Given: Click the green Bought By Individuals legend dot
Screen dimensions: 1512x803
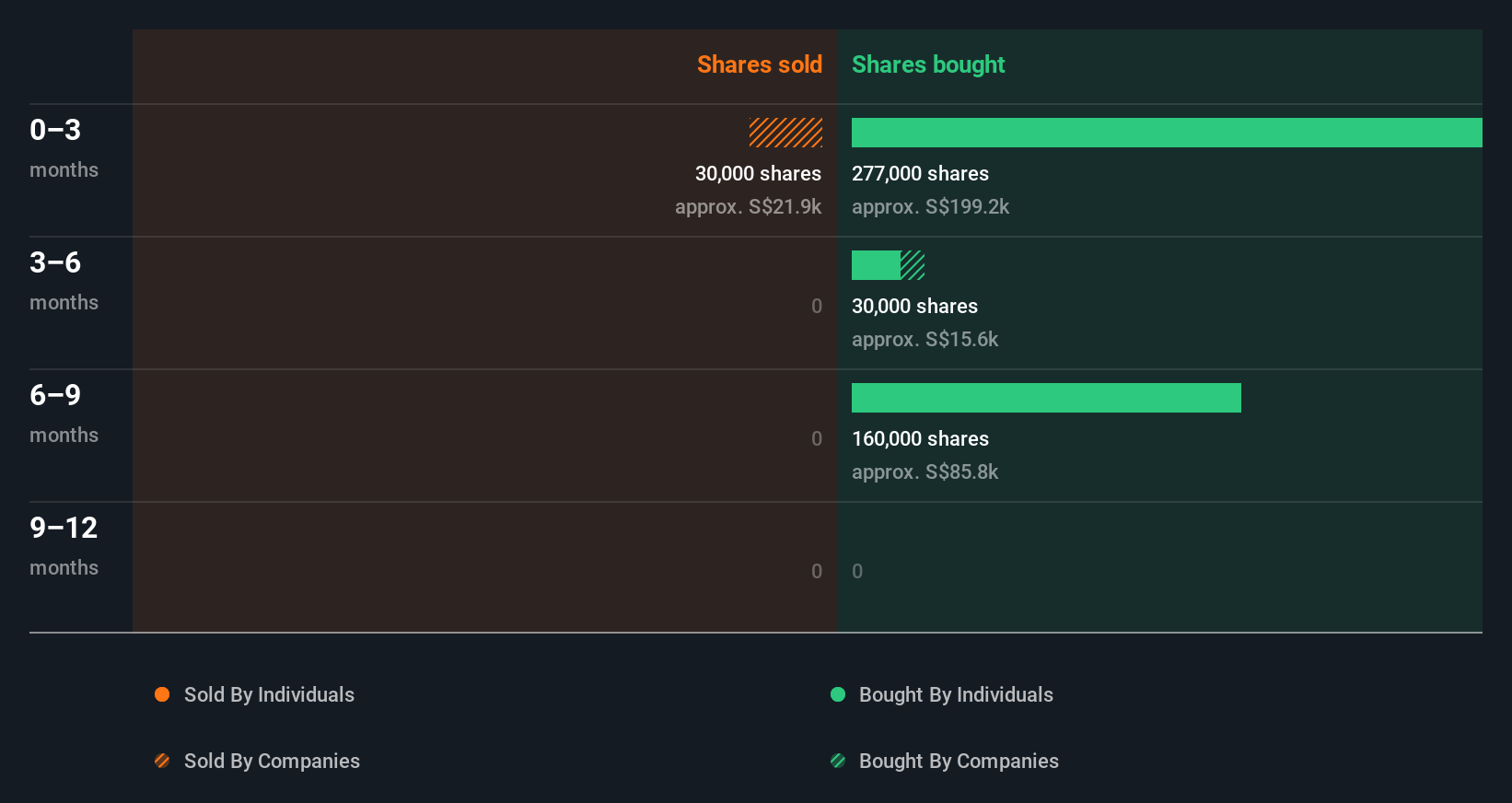Looking at the screenshot, I should (838, 694).
